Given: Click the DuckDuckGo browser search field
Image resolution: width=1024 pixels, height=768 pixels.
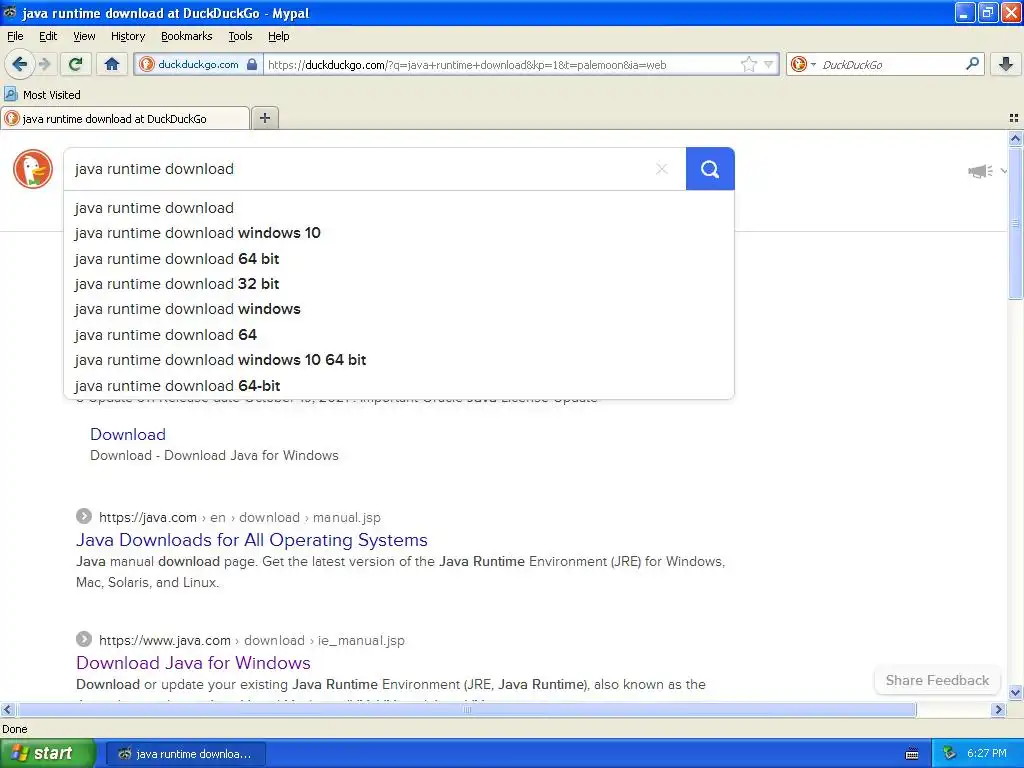Looking at the screenshot, I should tap(891, 65).
